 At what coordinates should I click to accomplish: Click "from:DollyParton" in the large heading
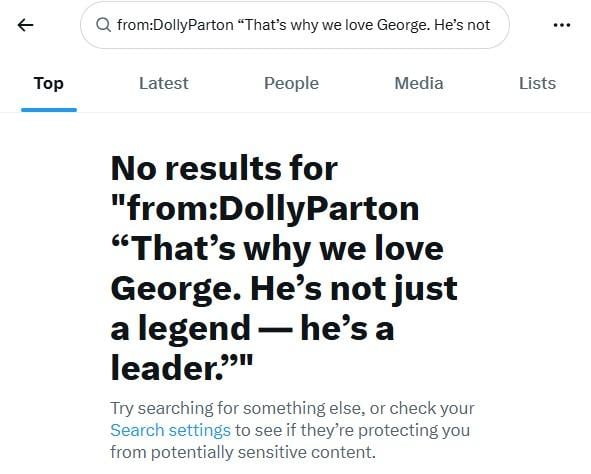(273, 208)
